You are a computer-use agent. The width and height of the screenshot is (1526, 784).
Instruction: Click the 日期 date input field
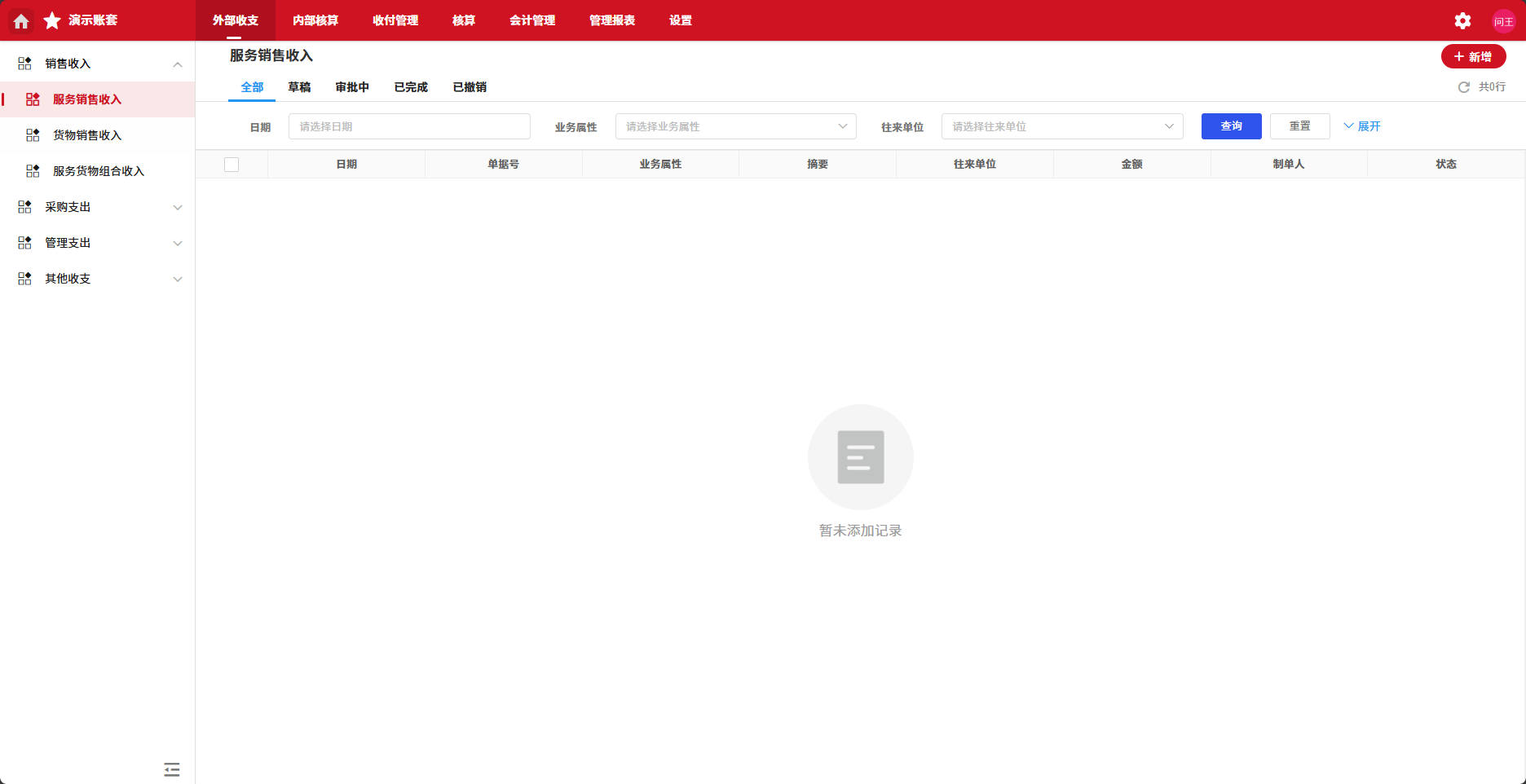click(409, 126)
